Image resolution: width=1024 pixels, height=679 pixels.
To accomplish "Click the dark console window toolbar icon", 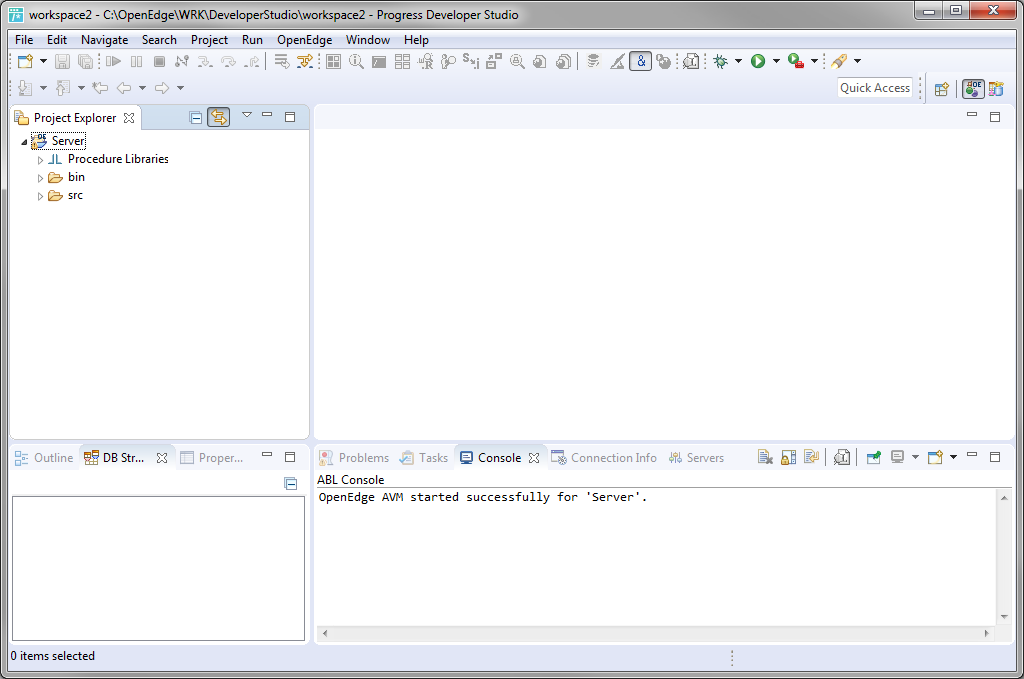I will (x=379, y=61).
